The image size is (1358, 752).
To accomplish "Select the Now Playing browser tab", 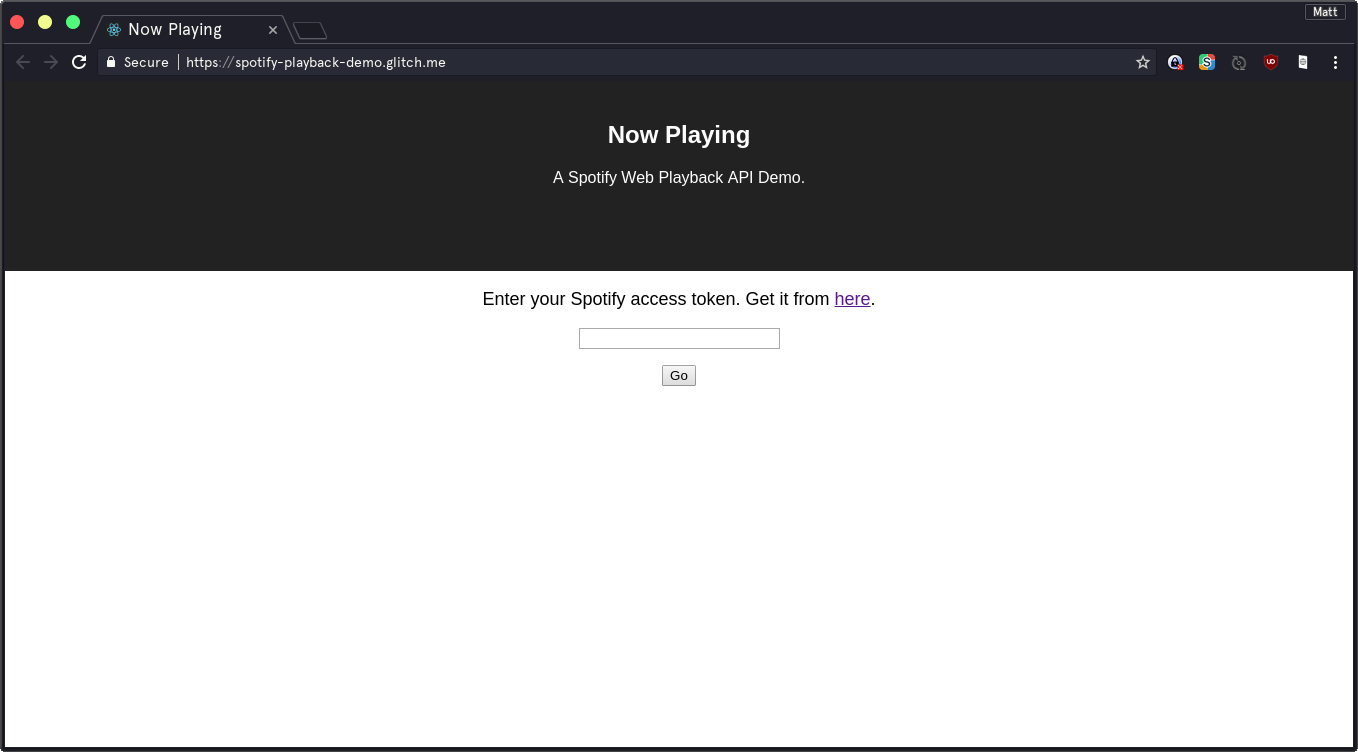I will (180, 29).
